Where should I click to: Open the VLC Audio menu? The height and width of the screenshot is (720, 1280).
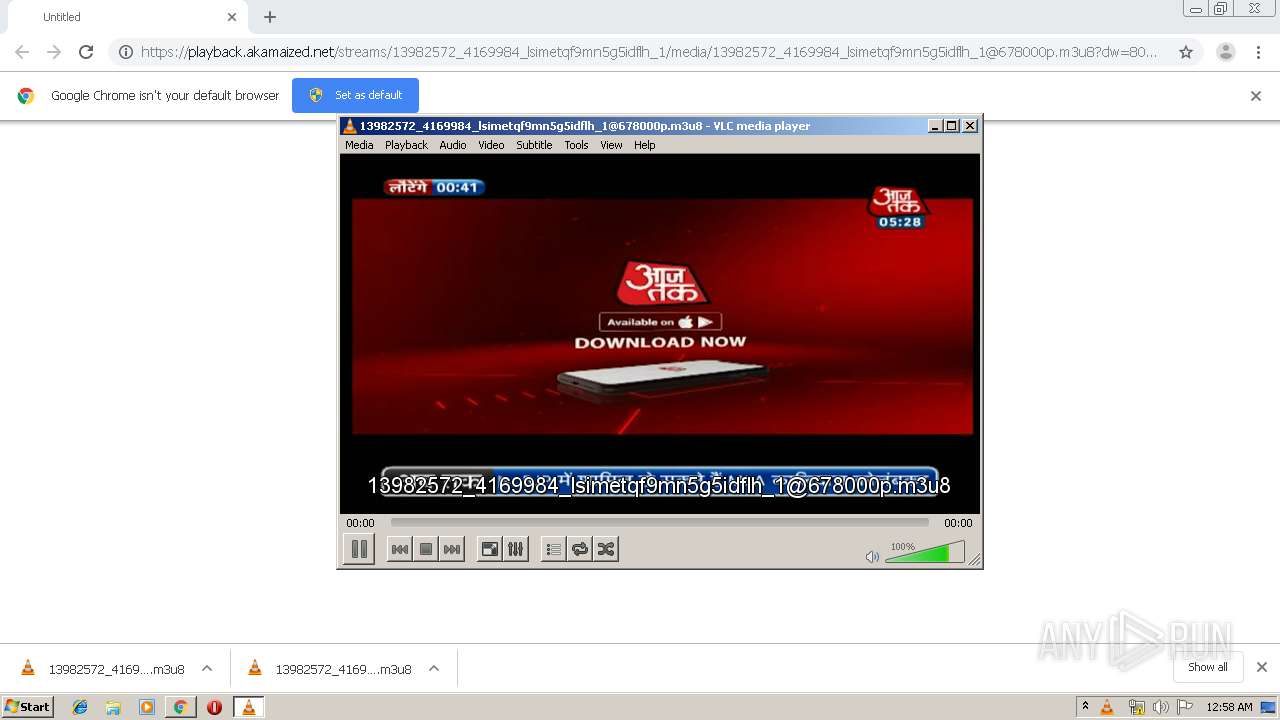tap(453, 145)
